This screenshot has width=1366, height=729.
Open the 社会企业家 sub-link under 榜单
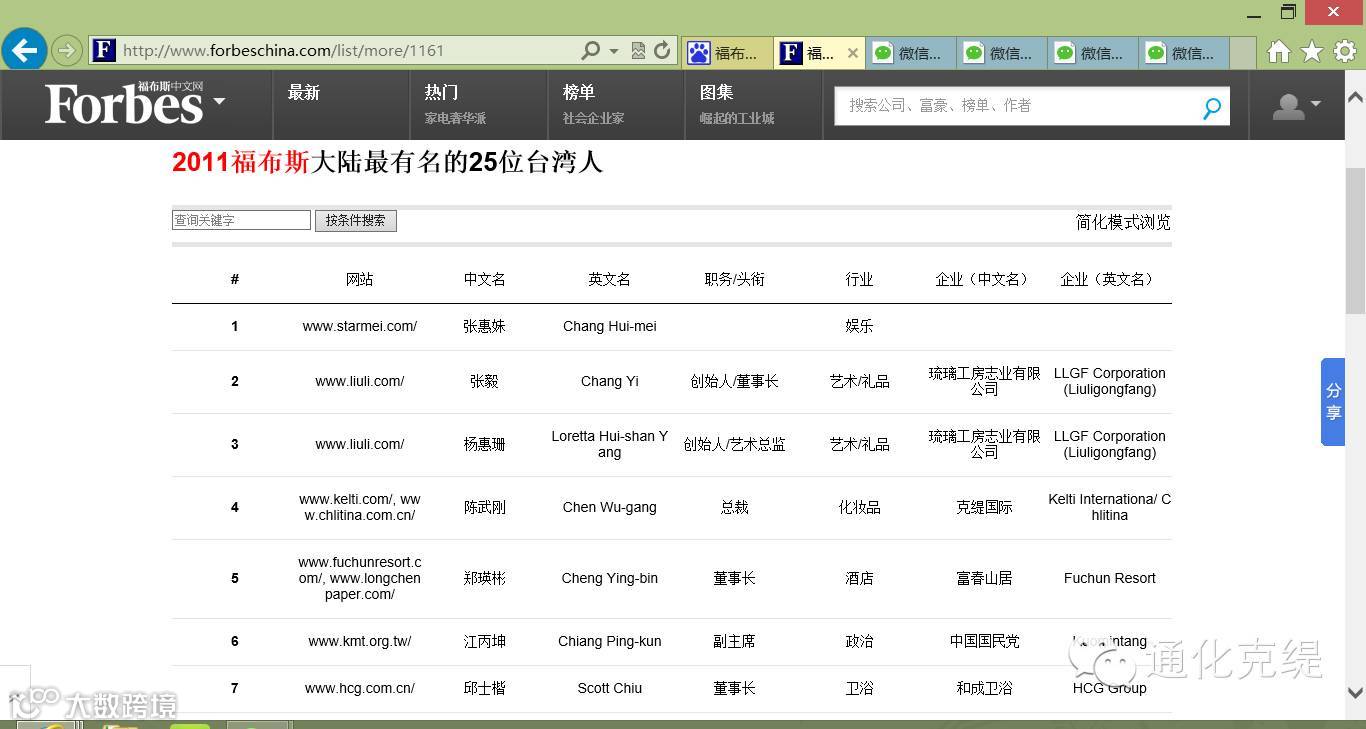tap(593, 118)
